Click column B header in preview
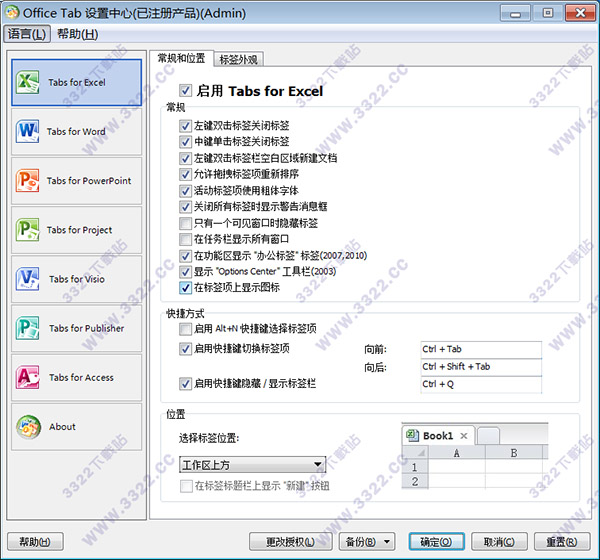The width and height of the screenshot is (600, 560). [x=514, y=453]
